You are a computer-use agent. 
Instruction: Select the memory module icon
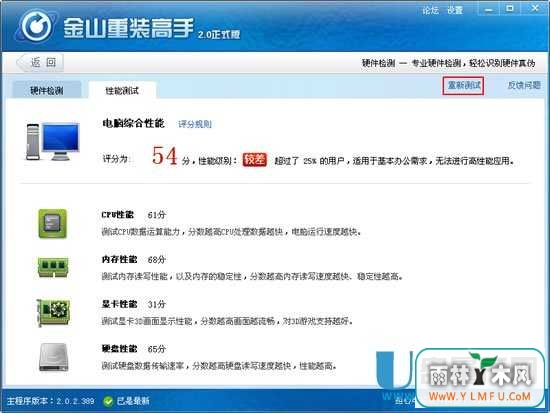point(53,268)
